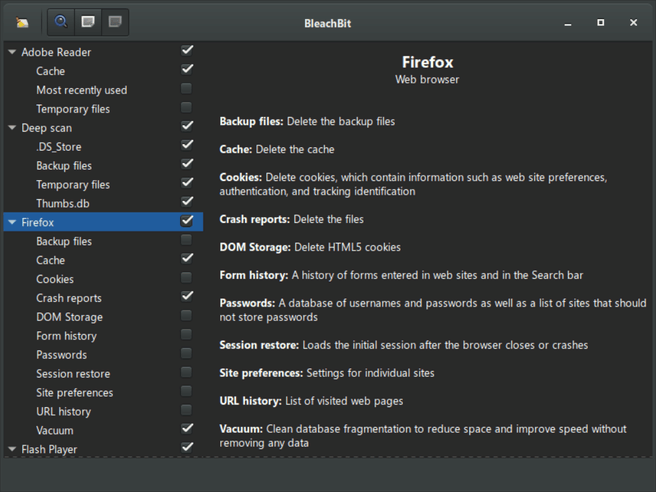
Task: Select the Crash reports item
Action: pos(103,298)
